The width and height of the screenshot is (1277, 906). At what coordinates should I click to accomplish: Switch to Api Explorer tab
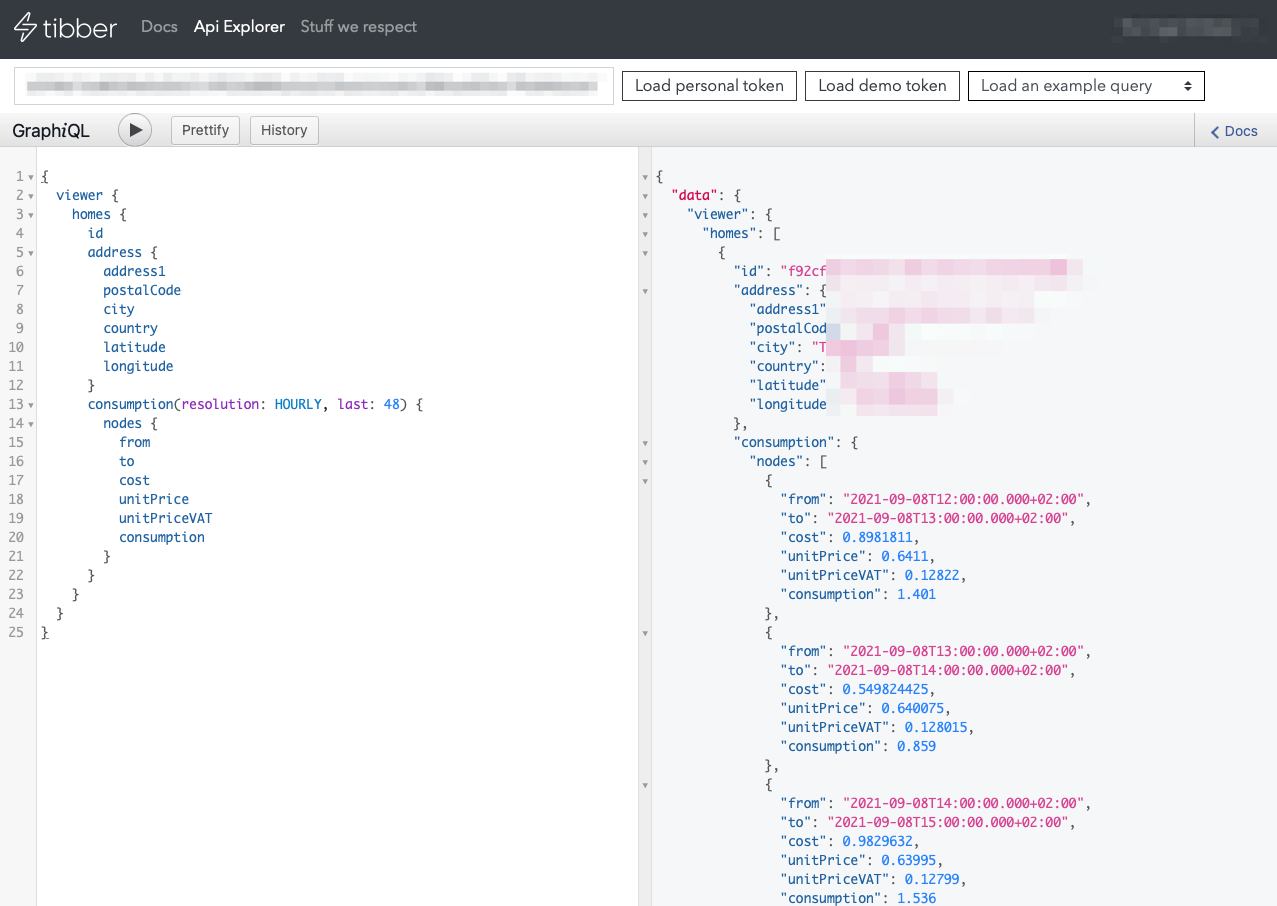tap(239, 27)
